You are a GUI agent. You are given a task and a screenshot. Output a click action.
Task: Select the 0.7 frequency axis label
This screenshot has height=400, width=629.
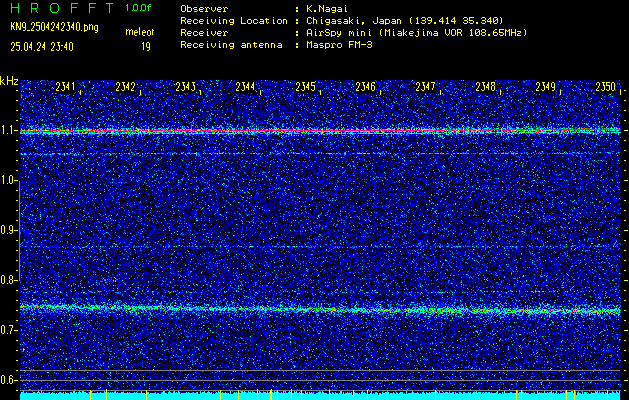click(7, 330)
